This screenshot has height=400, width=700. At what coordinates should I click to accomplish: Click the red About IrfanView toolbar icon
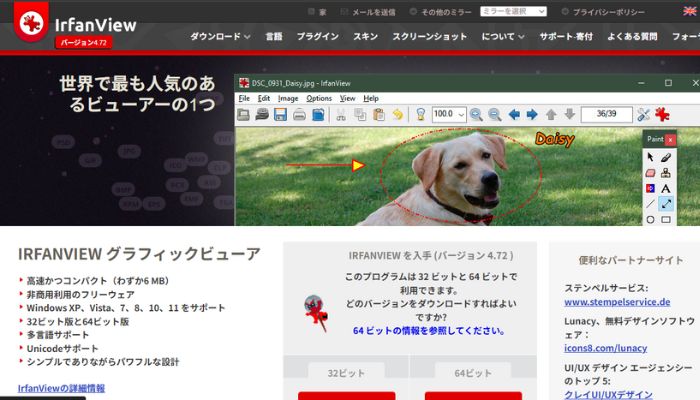(662, 115)
